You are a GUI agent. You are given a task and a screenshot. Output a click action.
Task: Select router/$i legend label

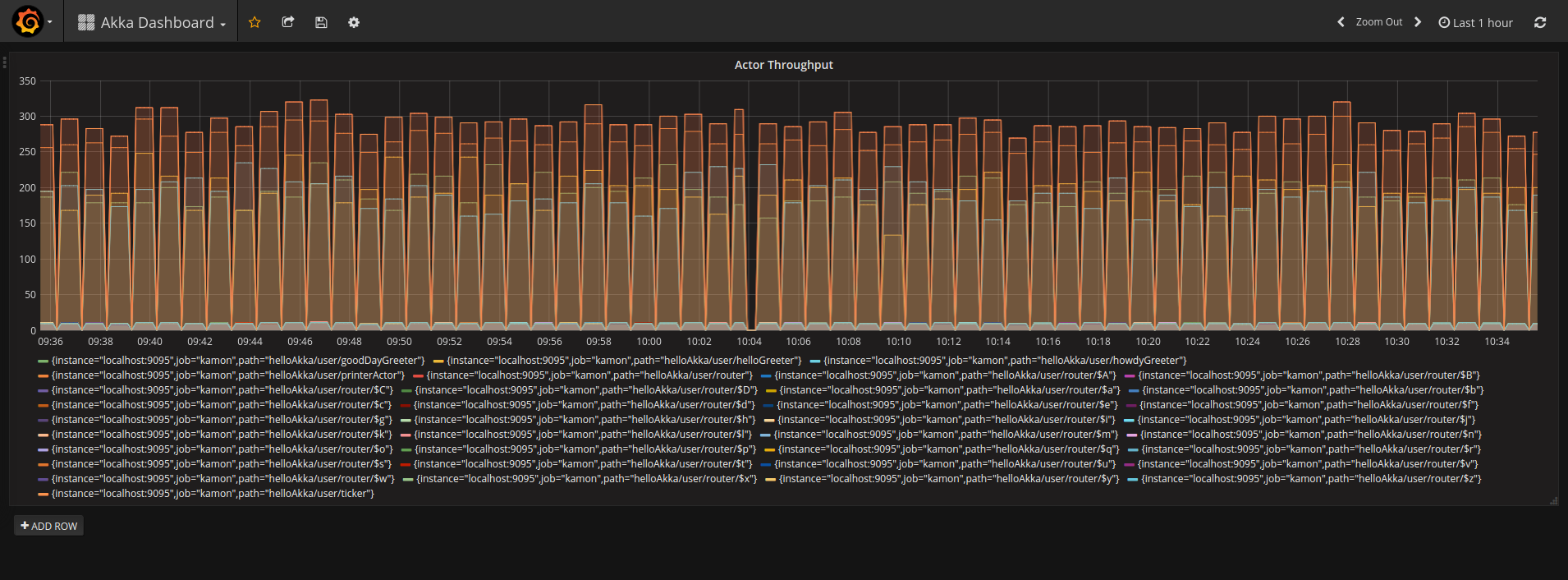(947, 420)
